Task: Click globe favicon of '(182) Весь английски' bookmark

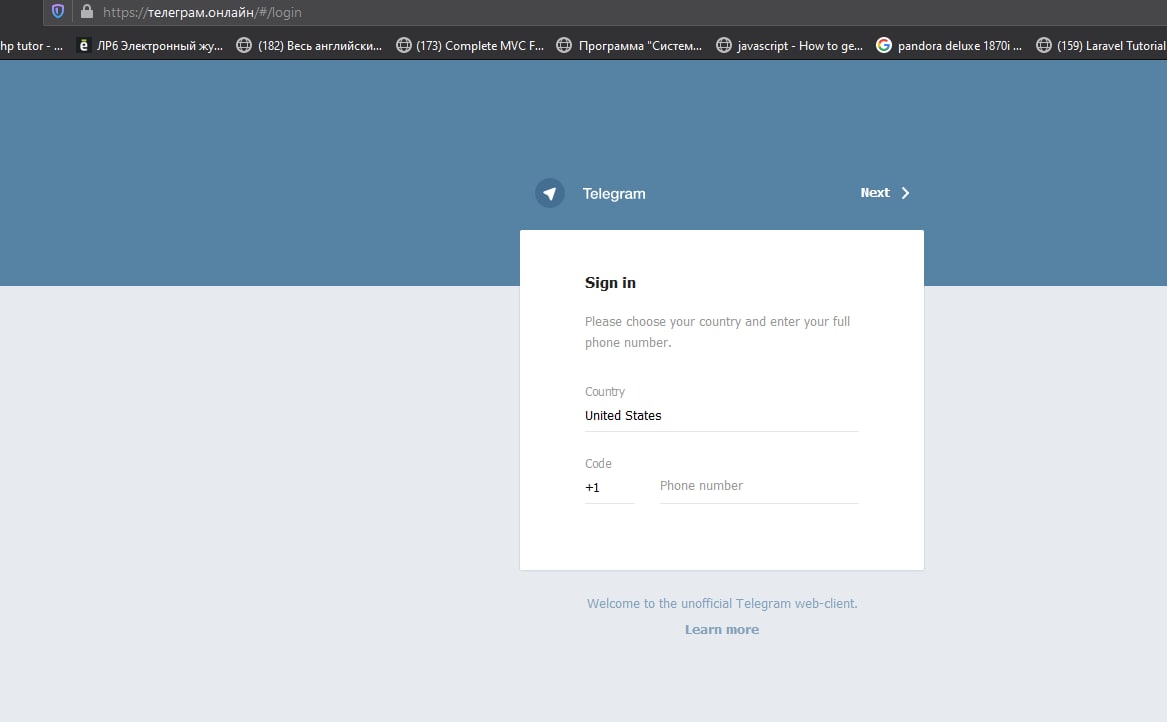Action: coord(243,45)
